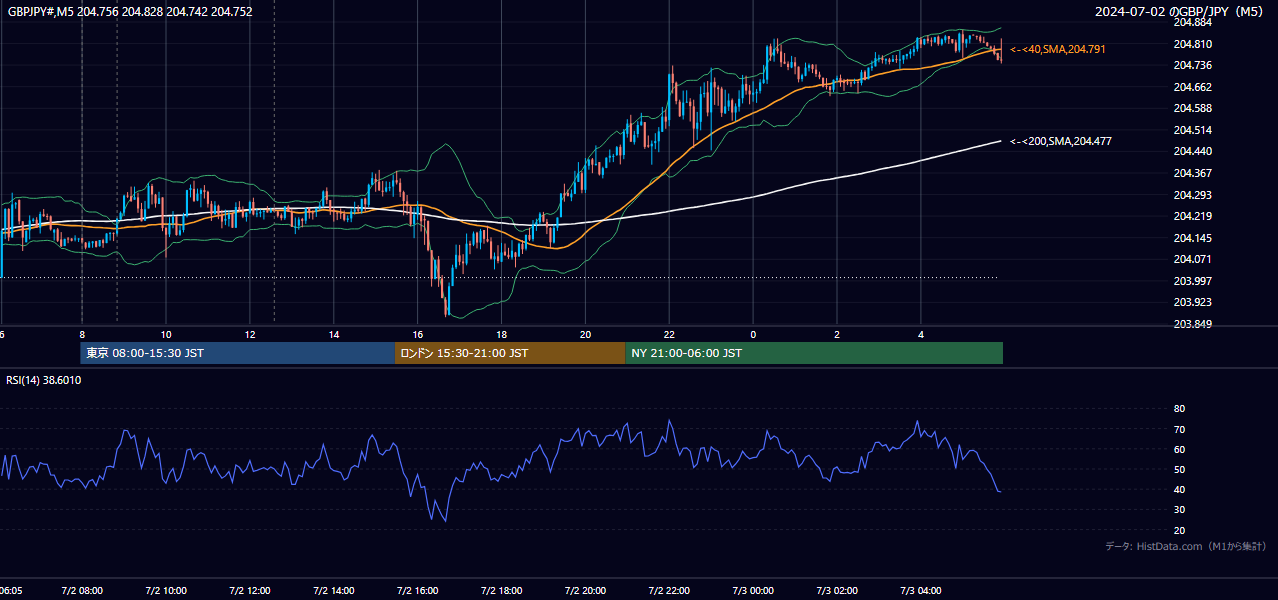This screenshot has width=1278, height=600.
Task: Select the London 15:30-21:00 JST session bar
Action: click(x=510, y=353)
